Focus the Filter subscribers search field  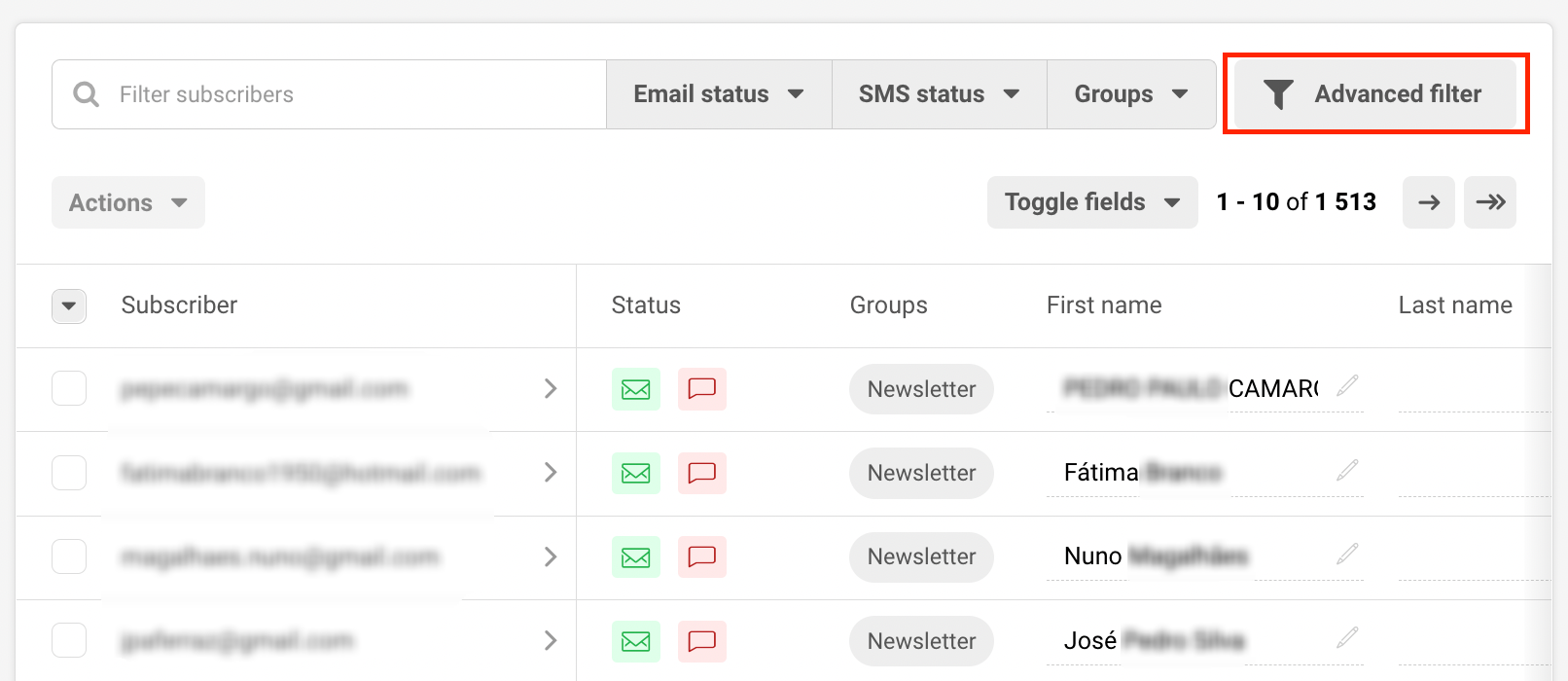(350, 94)
